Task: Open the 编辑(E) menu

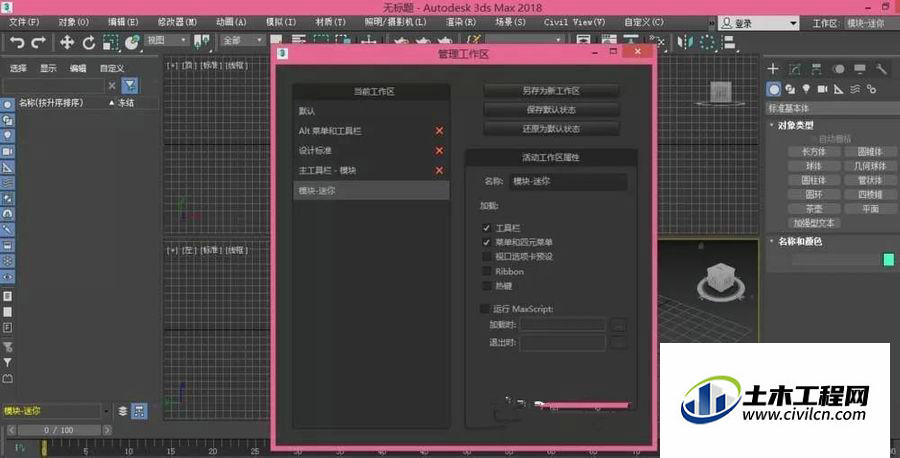Action: [123, 22]
